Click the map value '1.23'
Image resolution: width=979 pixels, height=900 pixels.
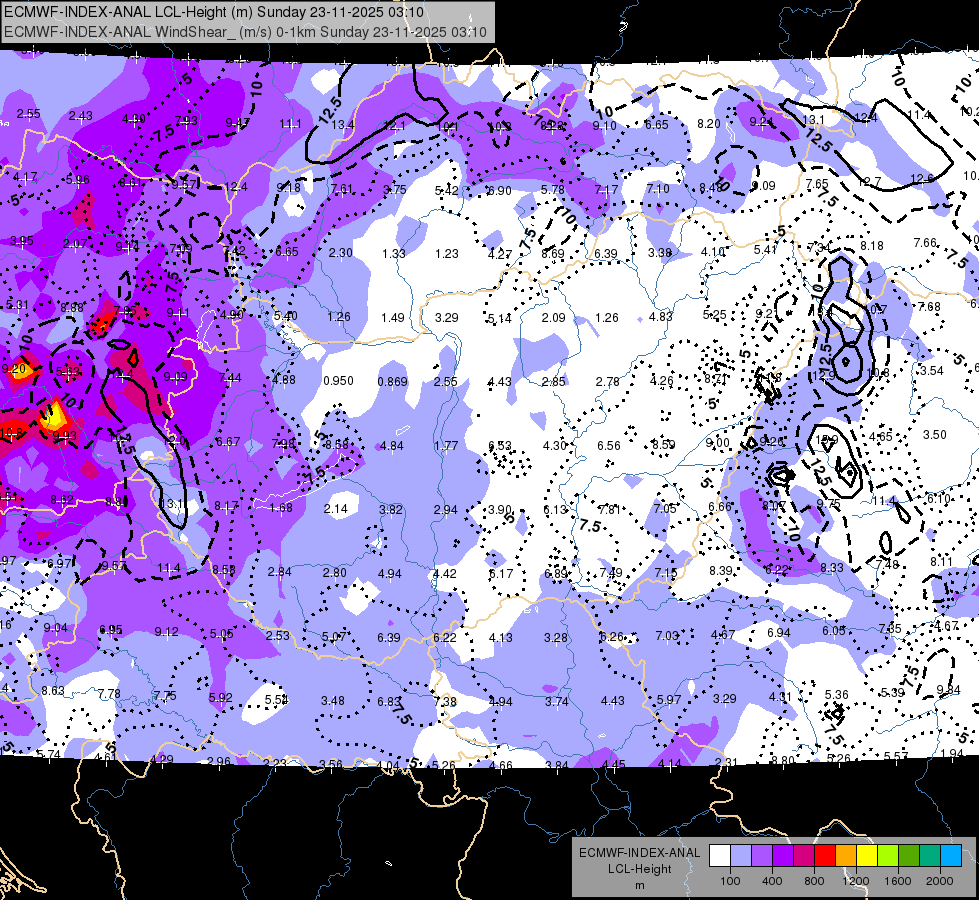click(447, 254)
